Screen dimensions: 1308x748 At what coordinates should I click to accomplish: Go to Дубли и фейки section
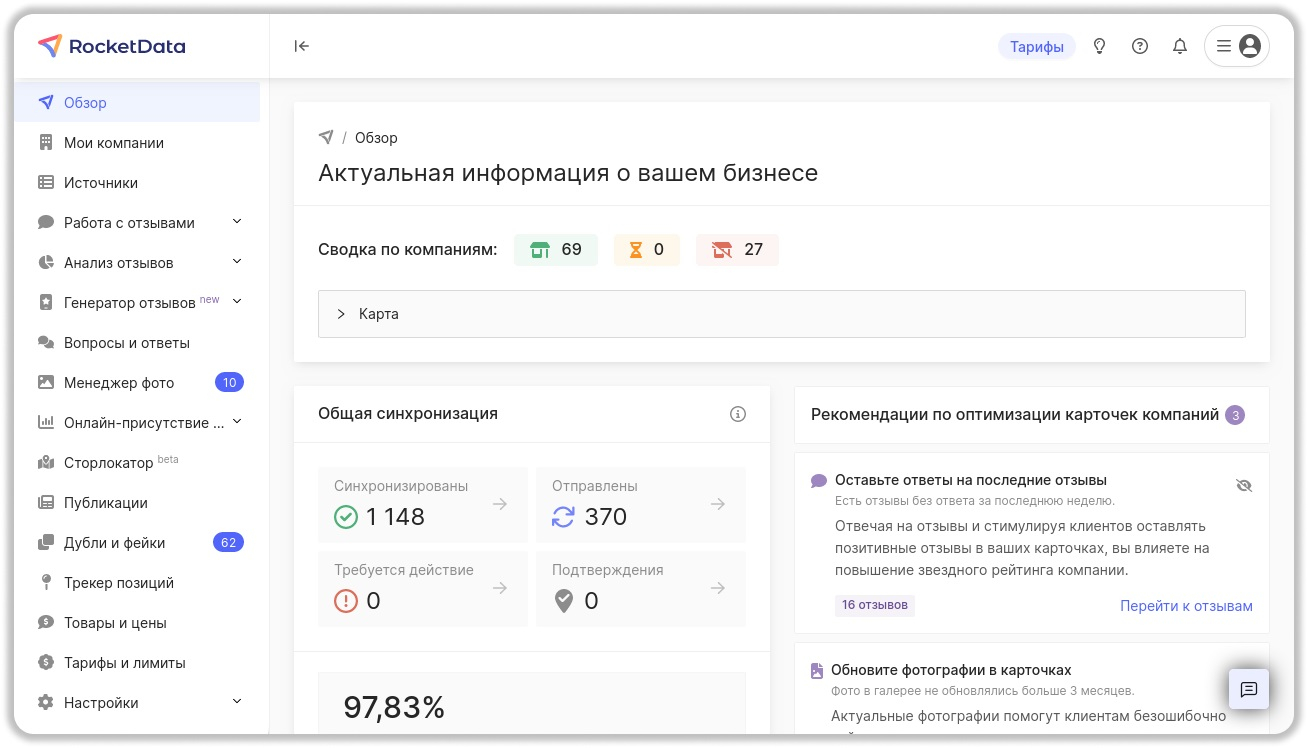pos(114,543)
